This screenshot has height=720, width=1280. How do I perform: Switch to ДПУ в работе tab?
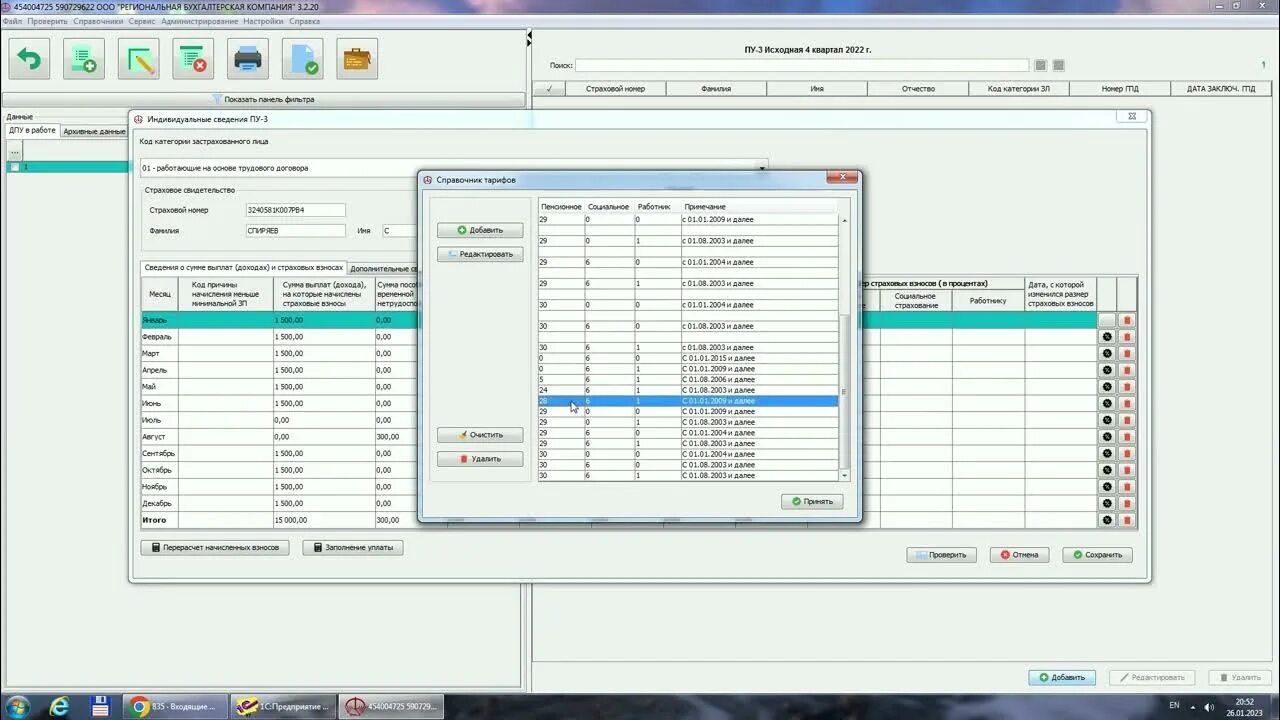(32, 130)
